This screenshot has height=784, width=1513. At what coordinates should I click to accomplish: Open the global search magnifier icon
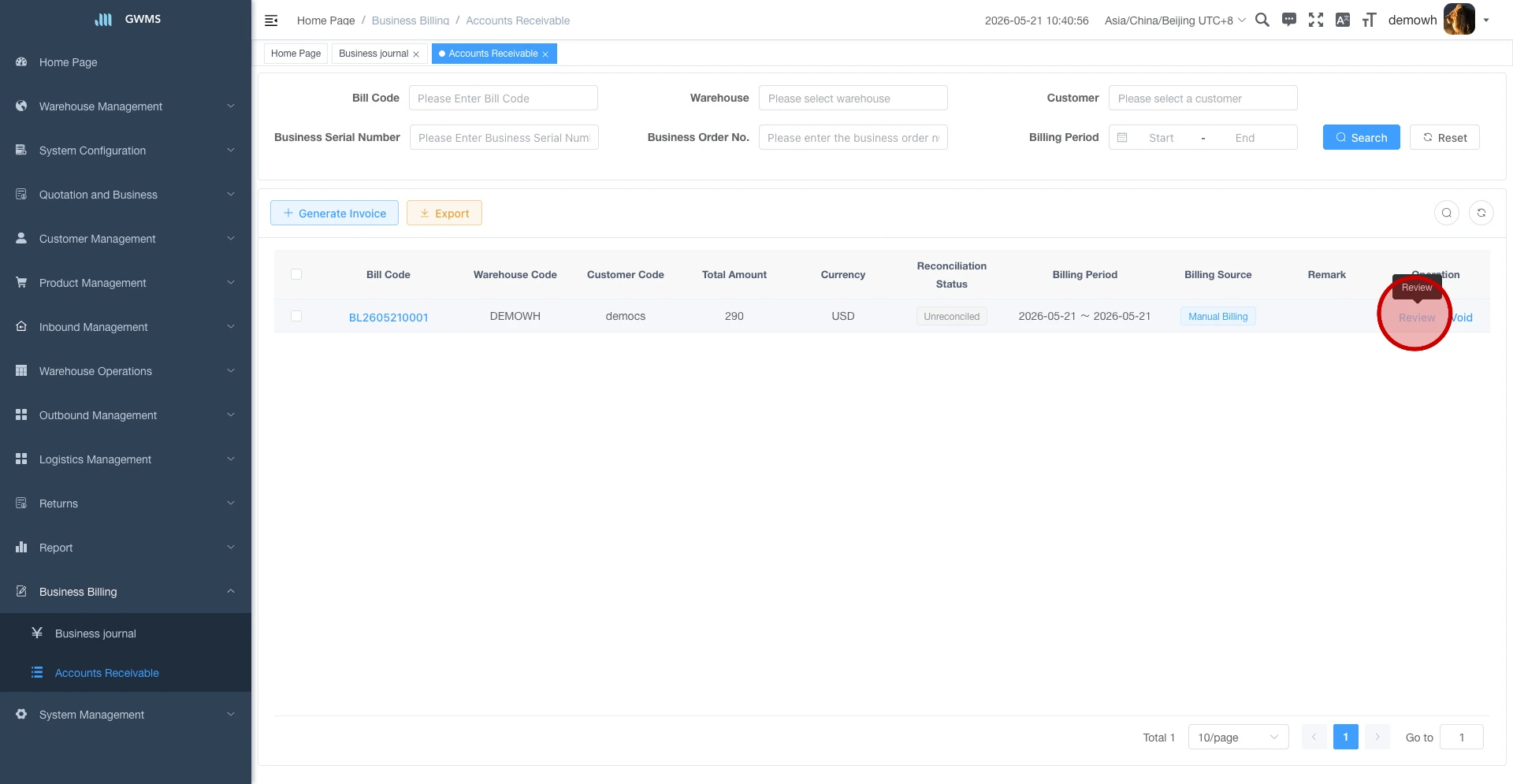click(1262, 20)
